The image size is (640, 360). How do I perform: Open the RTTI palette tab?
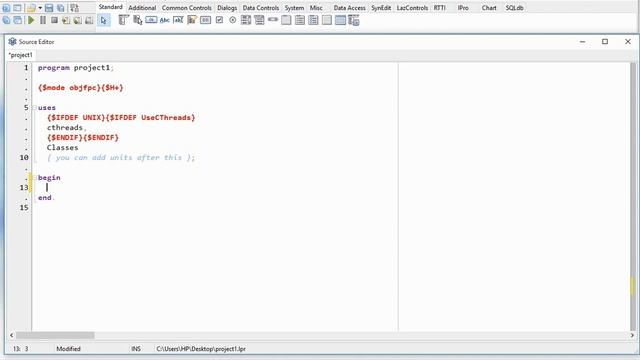coord(440,8)
